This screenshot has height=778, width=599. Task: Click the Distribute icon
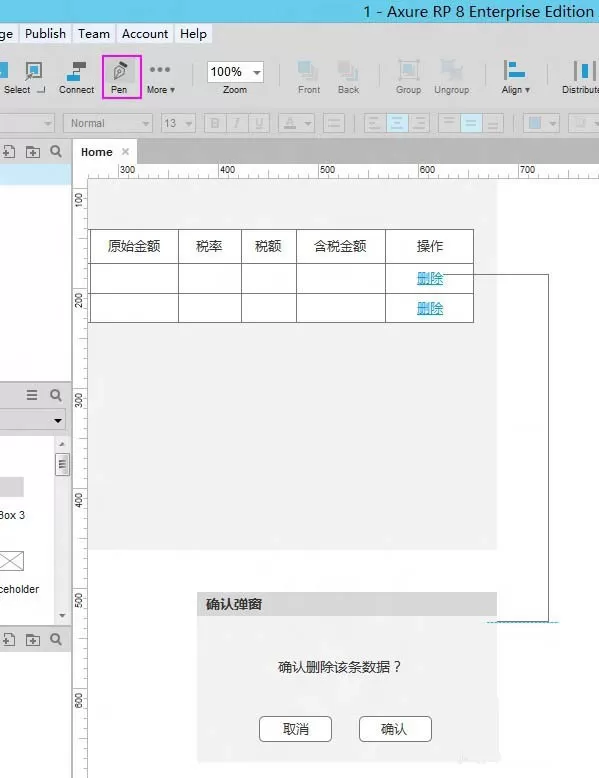click(x=582, y=77)
